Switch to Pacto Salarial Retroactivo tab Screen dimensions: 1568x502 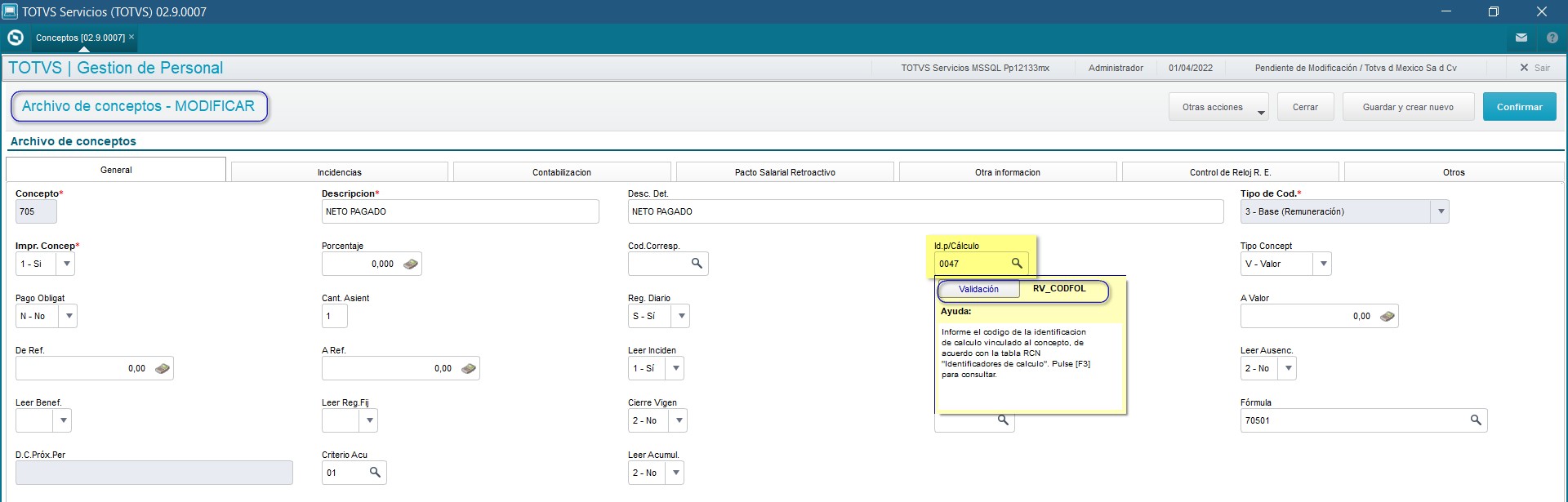(785, 172)
